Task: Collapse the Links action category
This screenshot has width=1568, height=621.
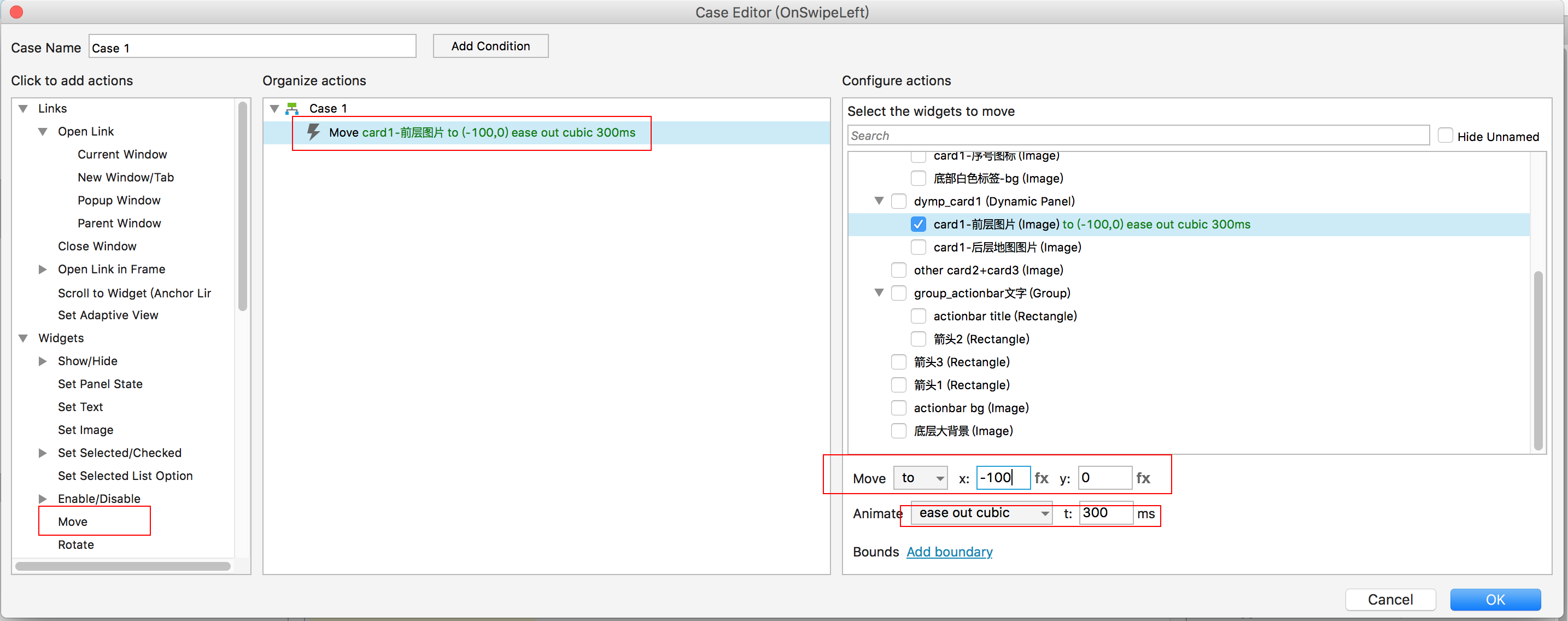Action: point(23,108)
